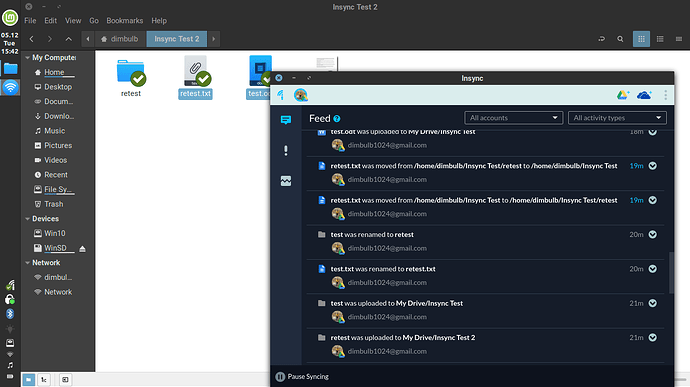Open file manager search

620,39
